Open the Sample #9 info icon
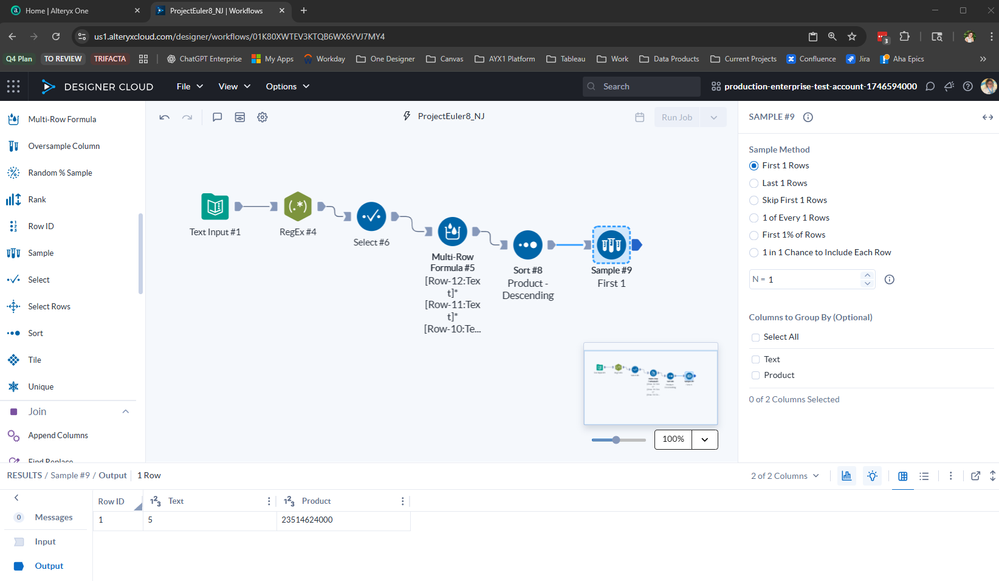 click(808, 117)
